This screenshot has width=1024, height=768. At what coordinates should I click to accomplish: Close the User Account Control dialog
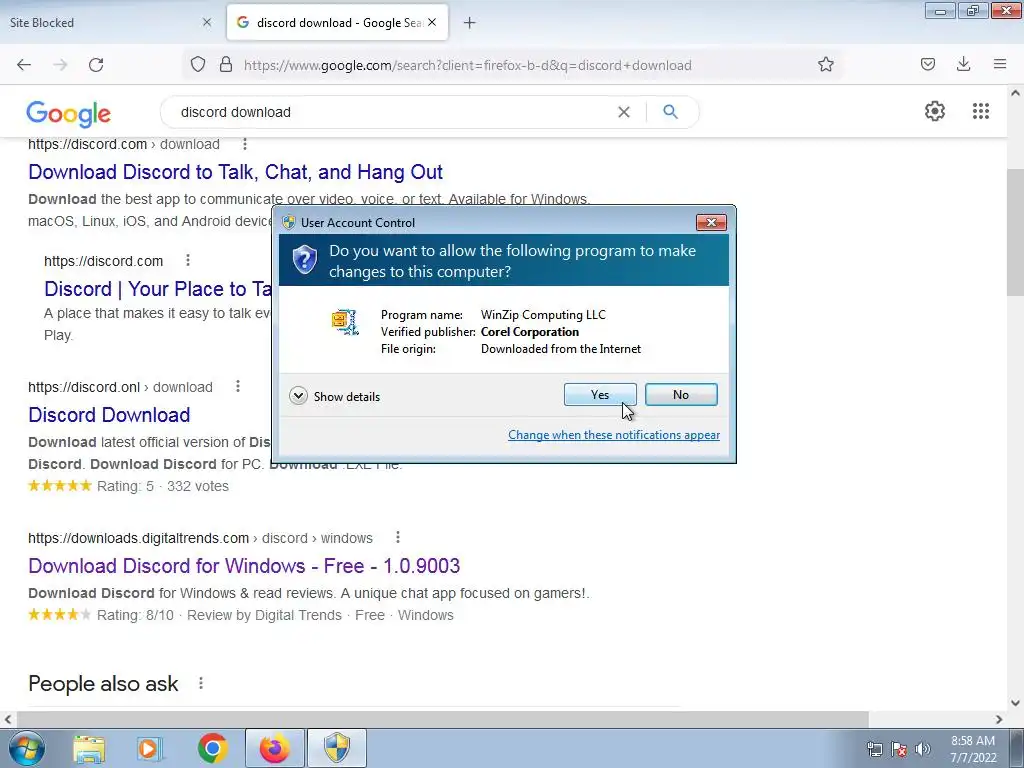click(x=711, y=223)
